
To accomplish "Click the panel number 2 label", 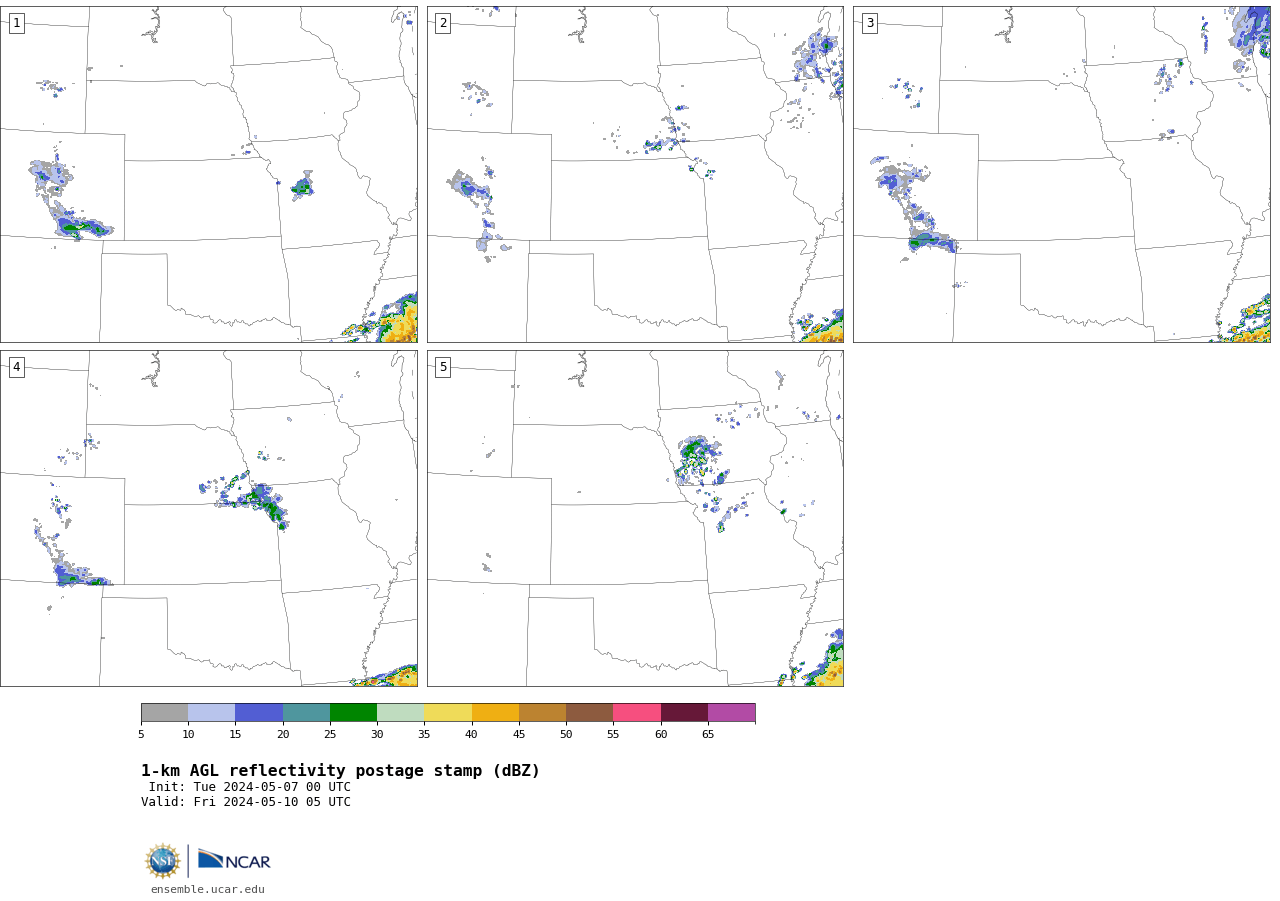I will 443,23.
